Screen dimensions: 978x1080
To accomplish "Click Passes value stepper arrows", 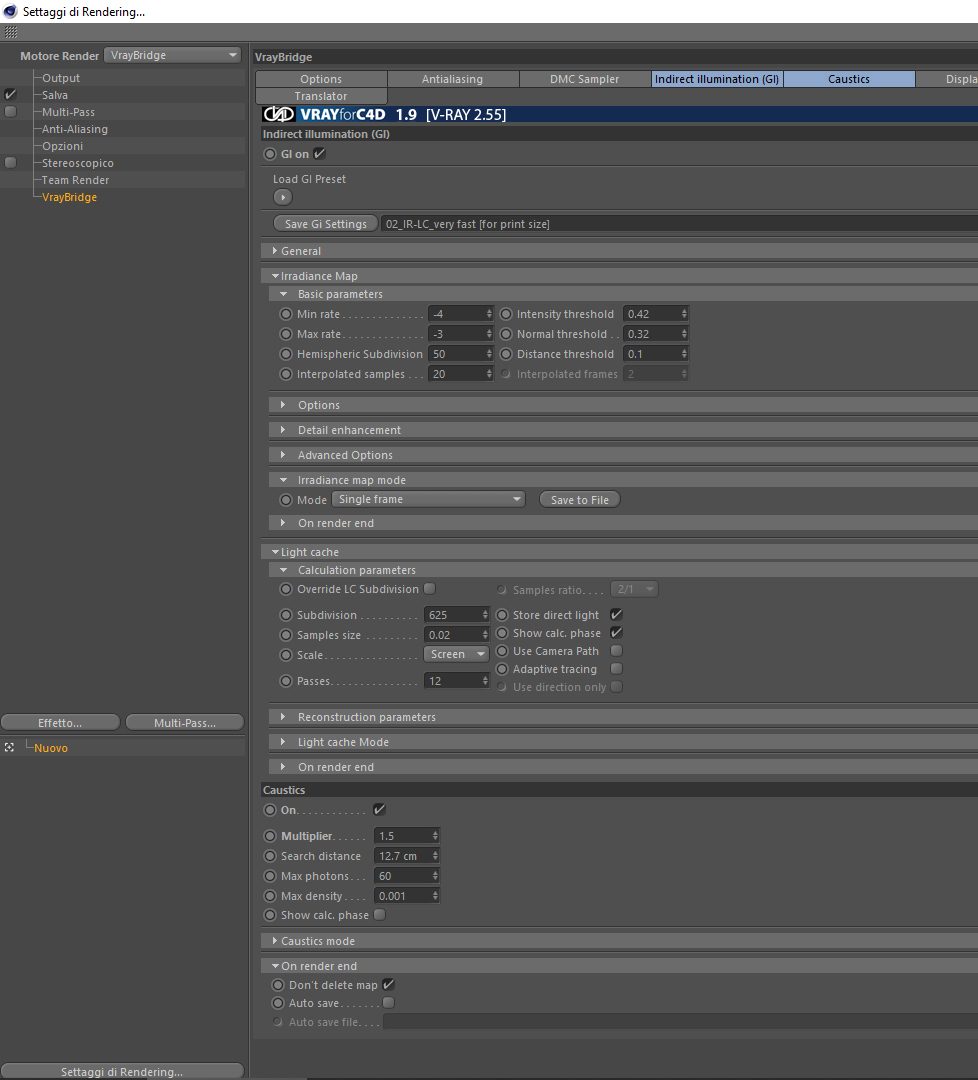I will point(485,681).
